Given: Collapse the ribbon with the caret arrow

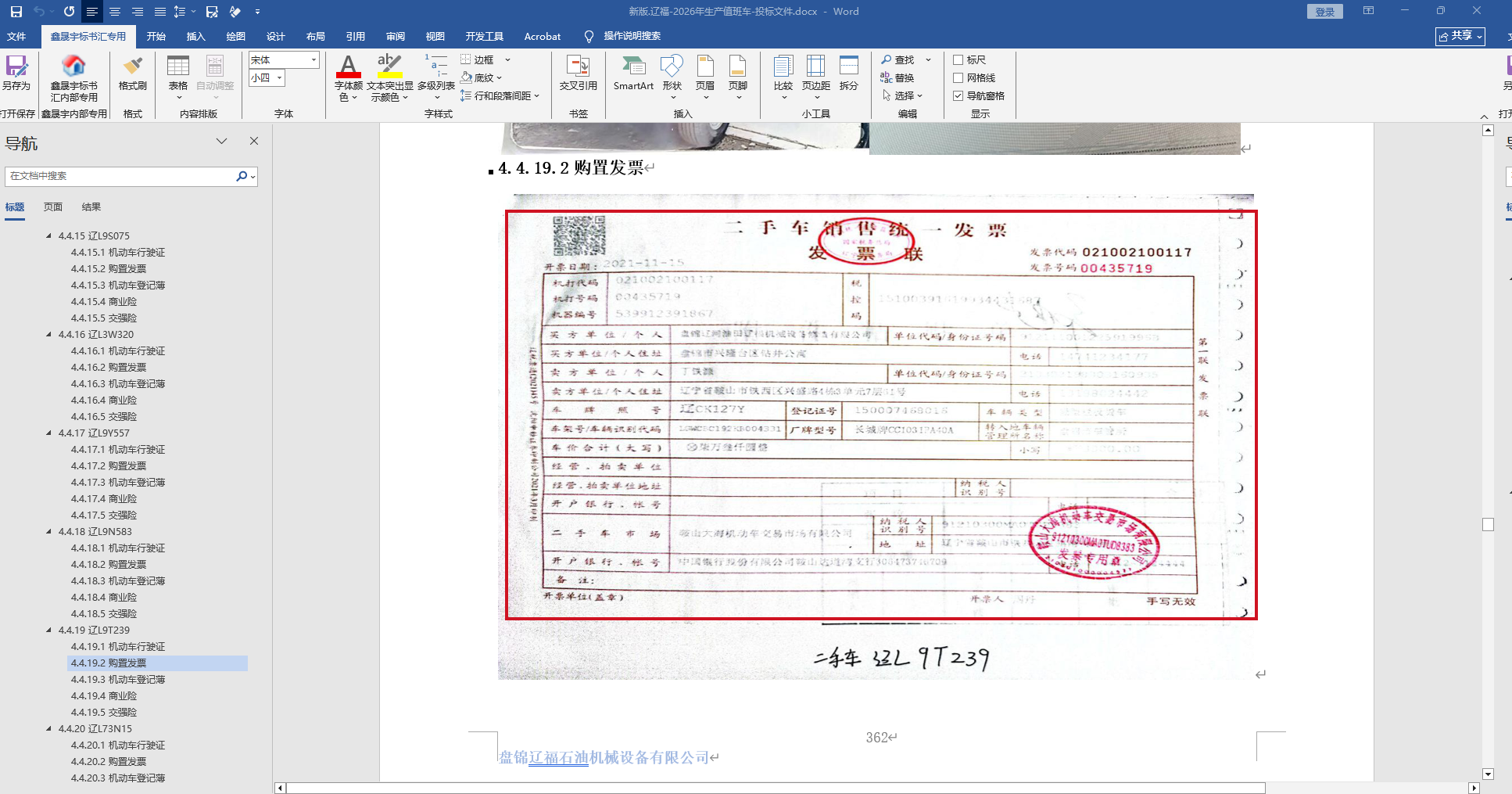Looking at the screenshot, I should 1485,116.
